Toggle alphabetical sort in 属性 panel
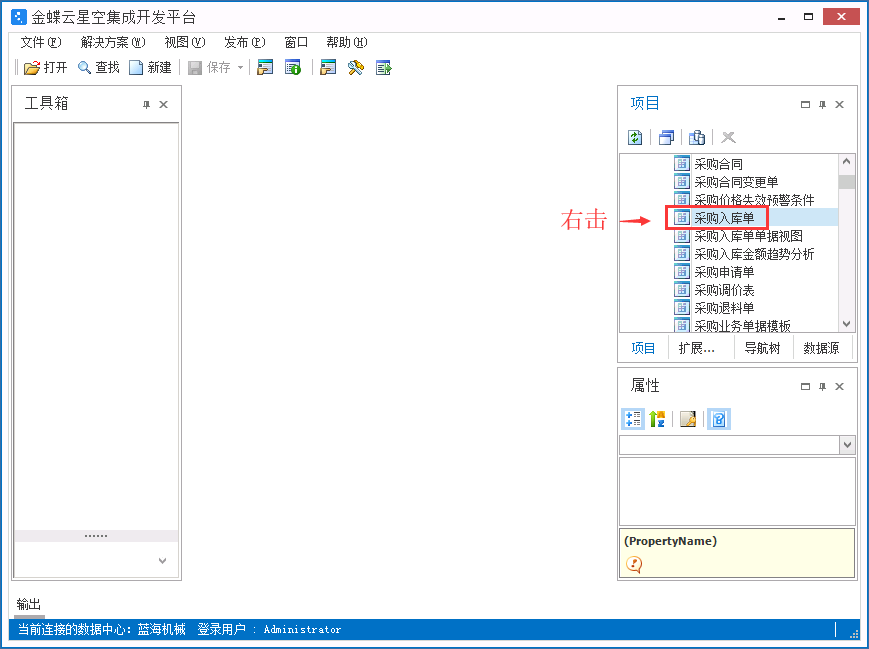Image resolution: width=869 pixels, height=649 pixels. tap(657, 419)
